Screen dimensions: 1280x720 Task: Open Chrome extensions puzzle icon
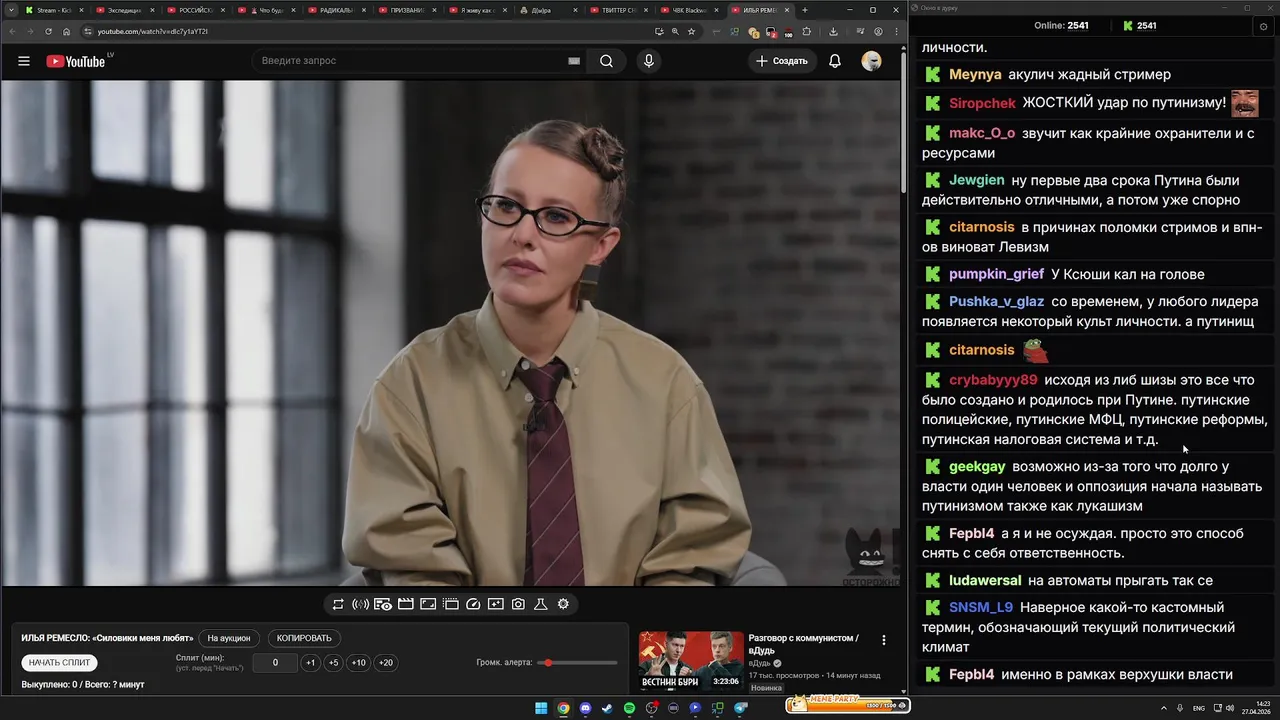[x=807, y=31]
